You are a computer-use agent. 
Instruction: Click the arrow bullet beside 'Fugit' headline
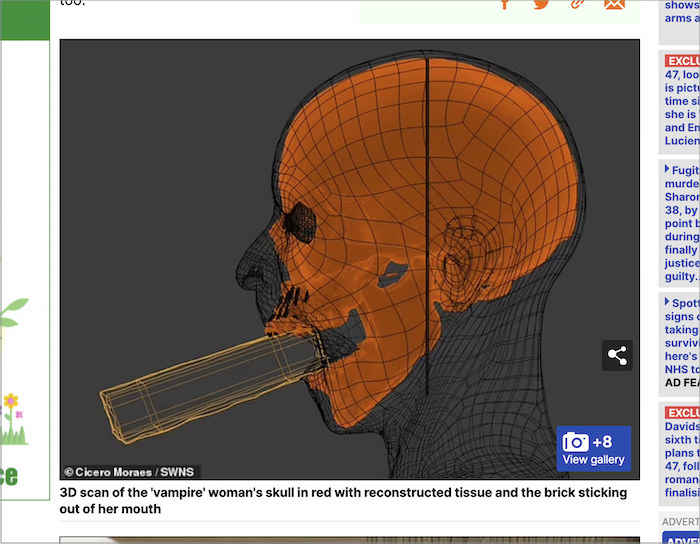coord(667,169)
